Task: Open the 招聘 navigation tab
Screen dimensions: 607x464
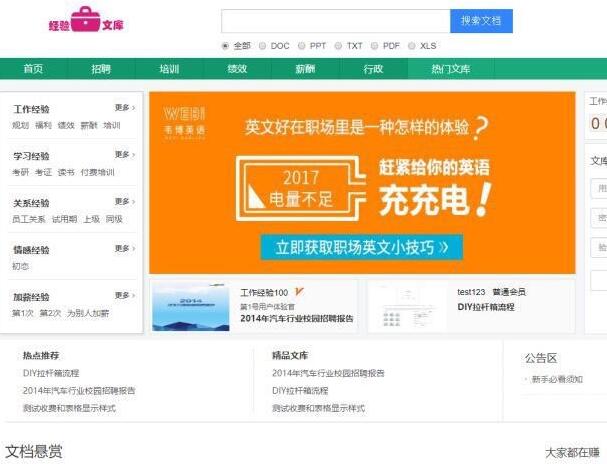Action: pos(101,69)
